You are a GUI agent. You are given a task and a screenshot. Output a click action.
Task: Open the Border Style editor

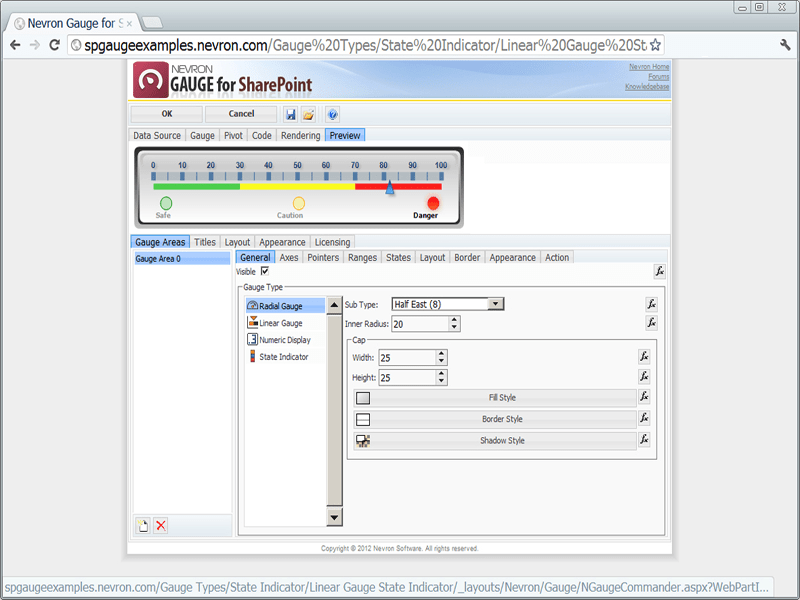[495, 419]
